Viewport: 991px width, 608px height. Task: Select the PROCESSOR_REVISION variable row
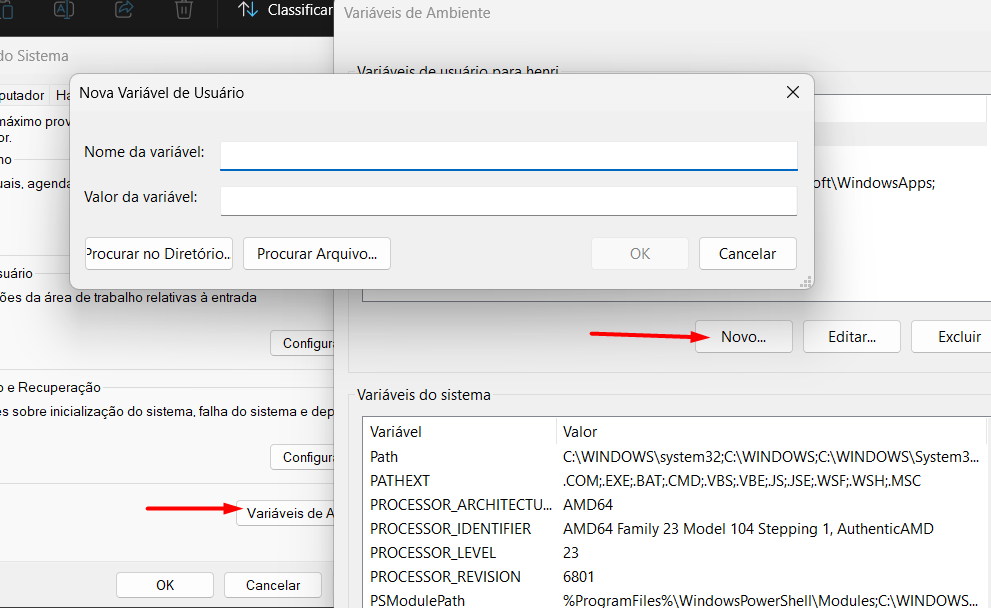[x=674, y=577]
